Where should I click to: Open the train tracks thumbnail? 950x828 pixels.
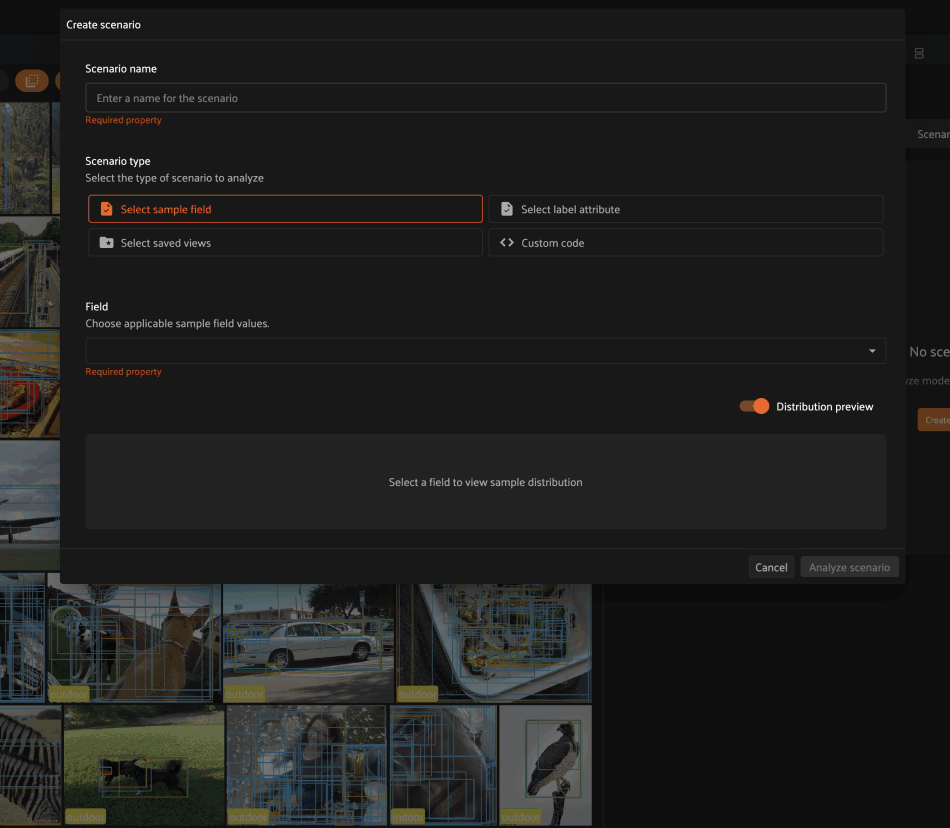pyautogui.click(x=30, y=272)
